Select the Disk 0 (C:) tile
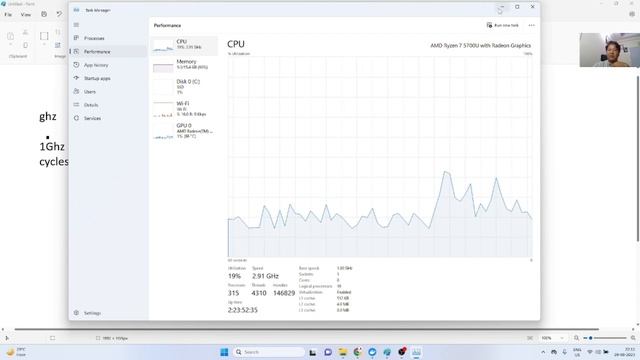Screen dimensions: 640x360 (x=184, y=87)
